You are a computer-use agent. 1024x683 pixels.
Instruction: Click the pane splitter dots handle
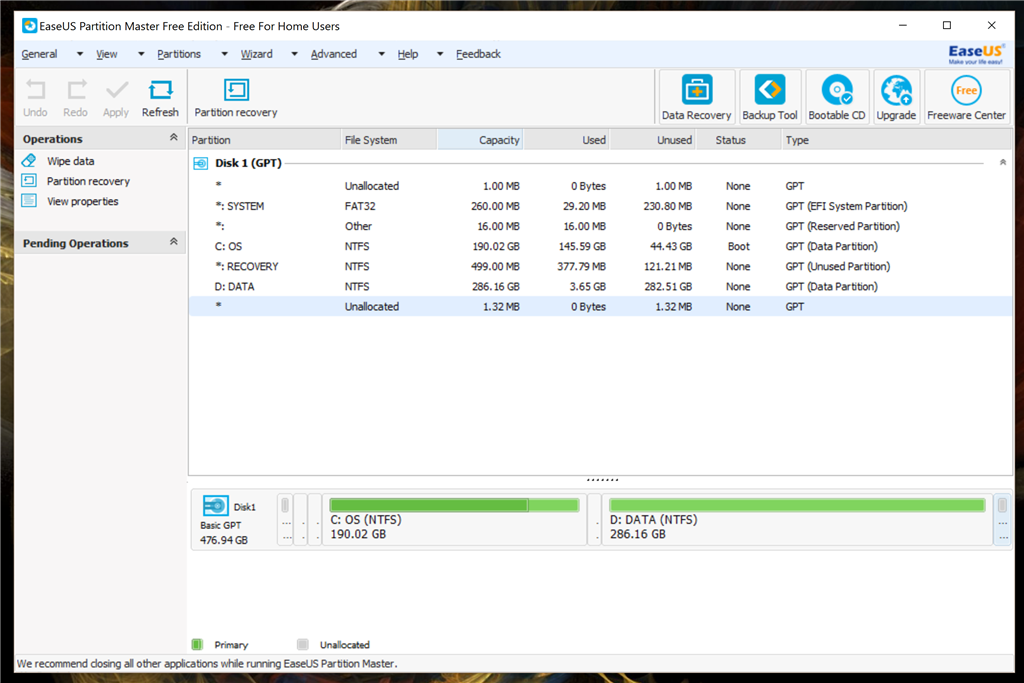[601, 480]
